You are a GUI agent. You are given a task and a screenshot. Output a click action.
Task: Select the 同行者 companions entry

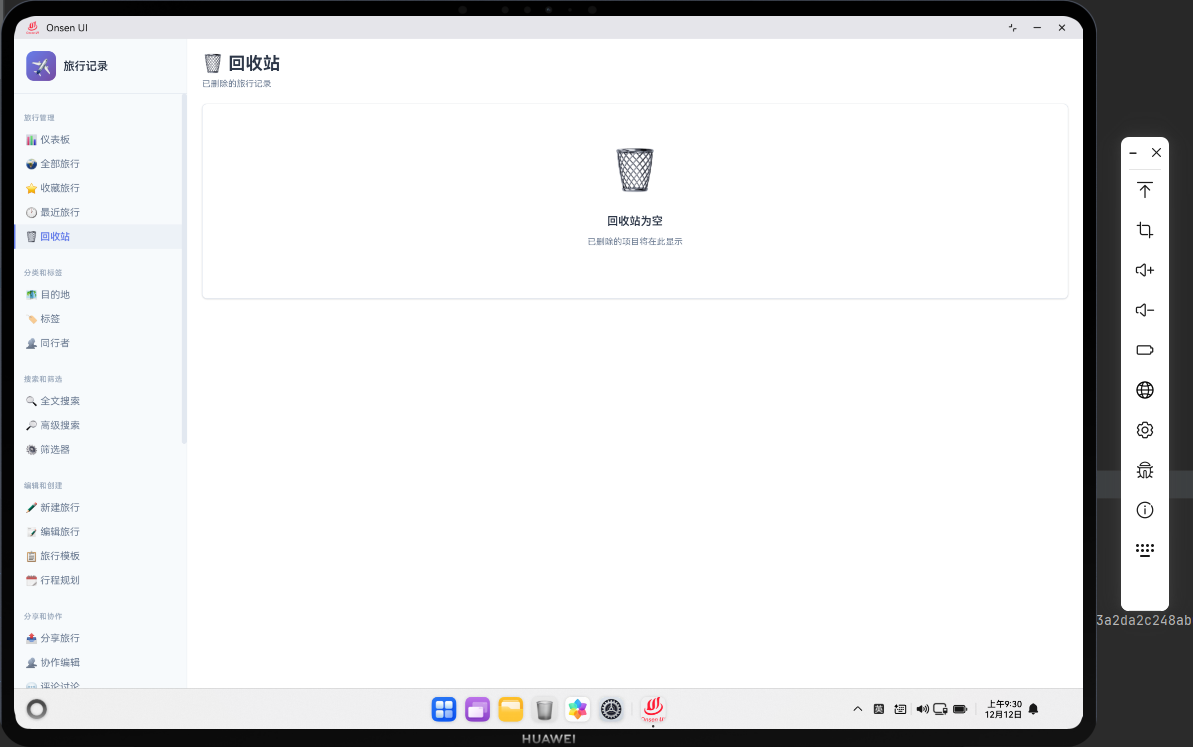[53, 342]
